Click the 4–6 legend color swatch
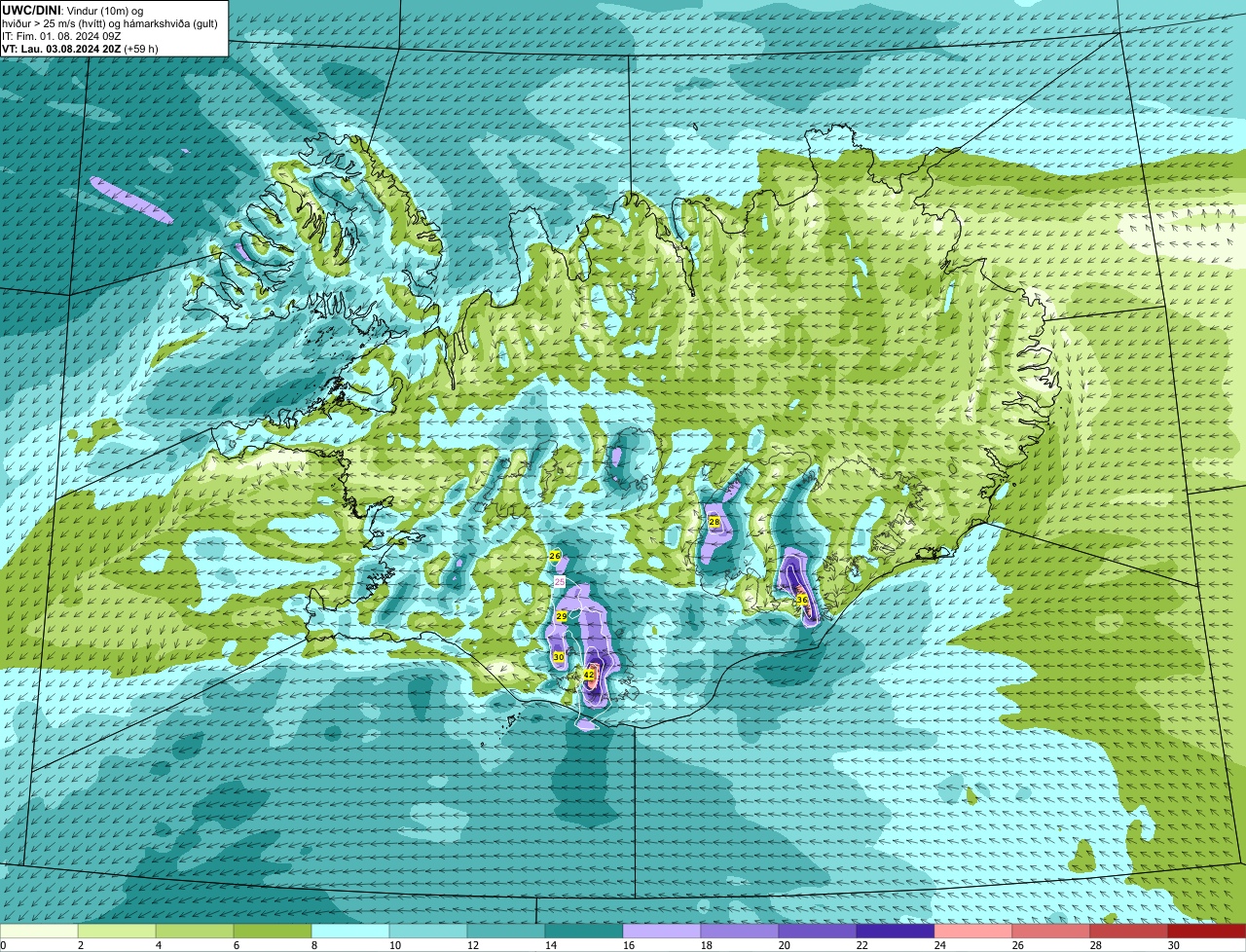The width and height of the screenshot is (1246, 952). click(195, 931)
